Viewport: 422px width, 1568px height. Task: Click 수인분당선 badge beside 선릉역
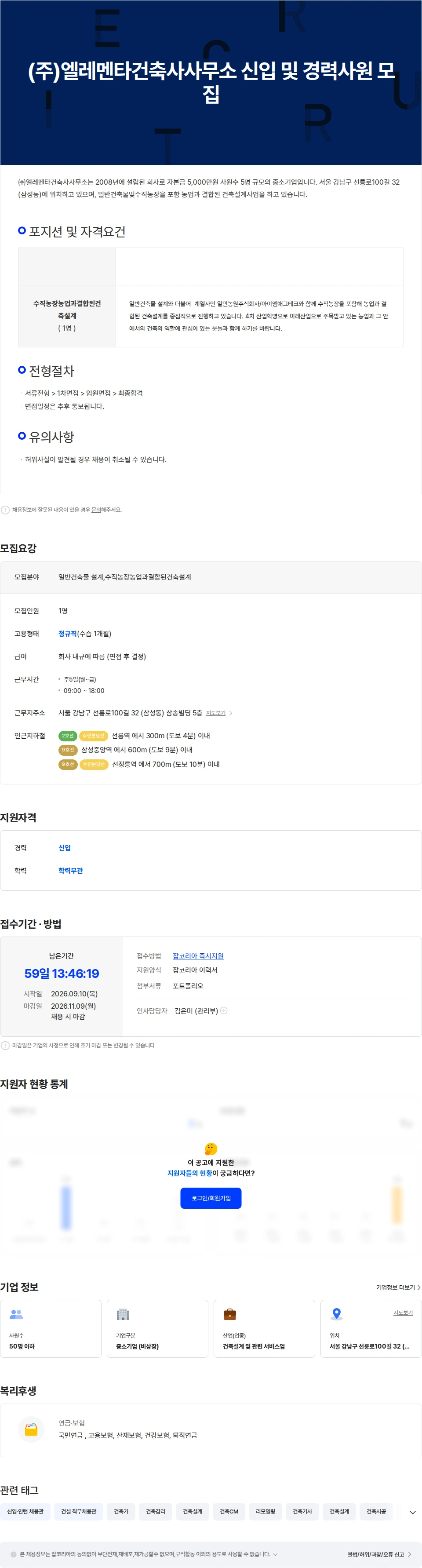(x=94, y=736)
